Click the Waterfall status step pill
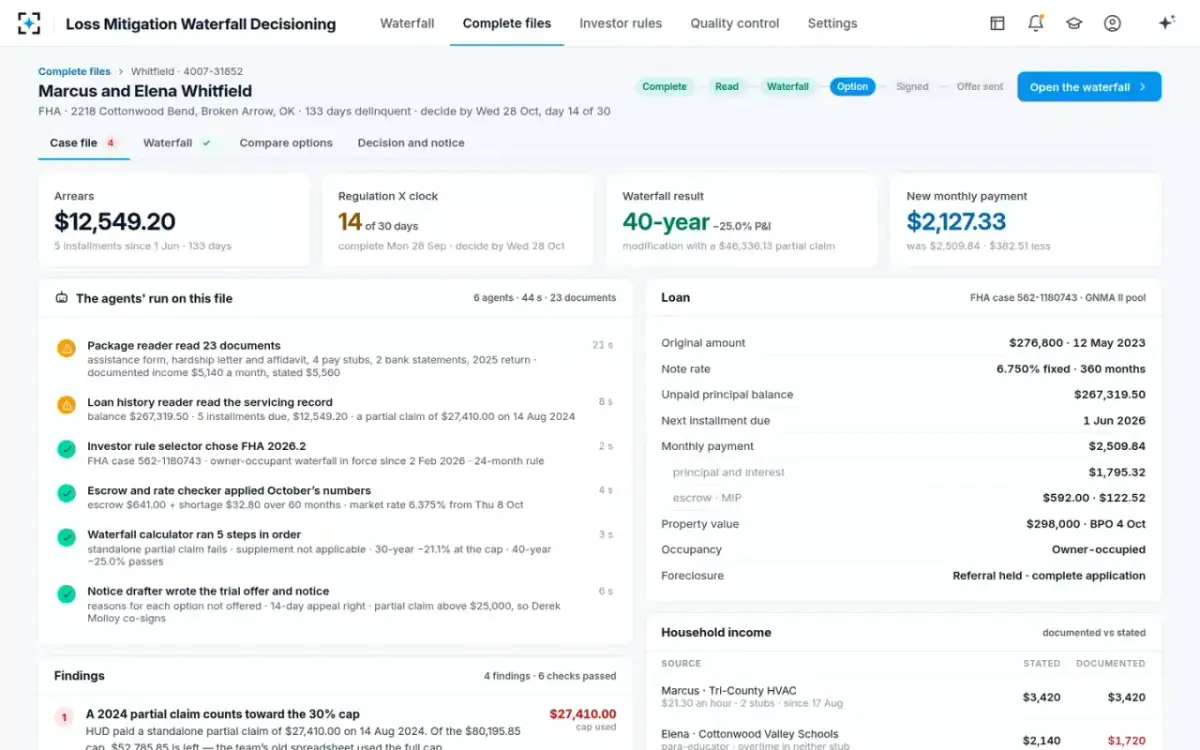The width and height of the screenshot is (1200, 750). (x=788, y=87)
